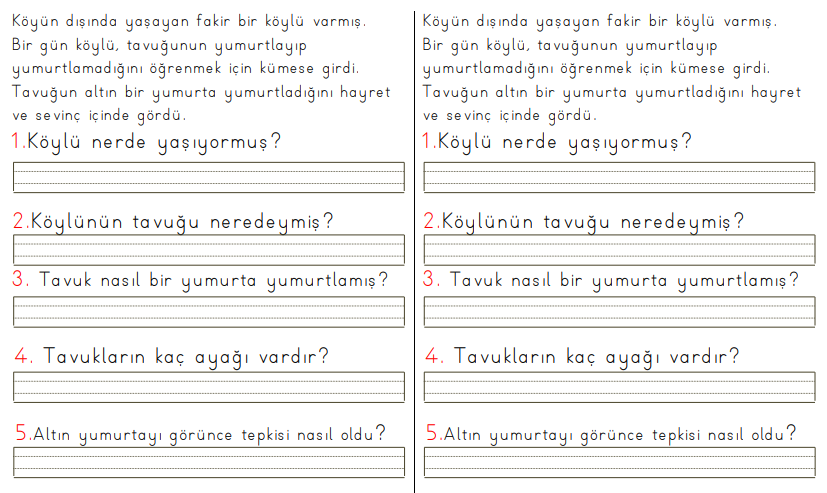This screenshot has height=493, width=827.
Task: Click the answer area for right question 4
Action: point(618,387)
